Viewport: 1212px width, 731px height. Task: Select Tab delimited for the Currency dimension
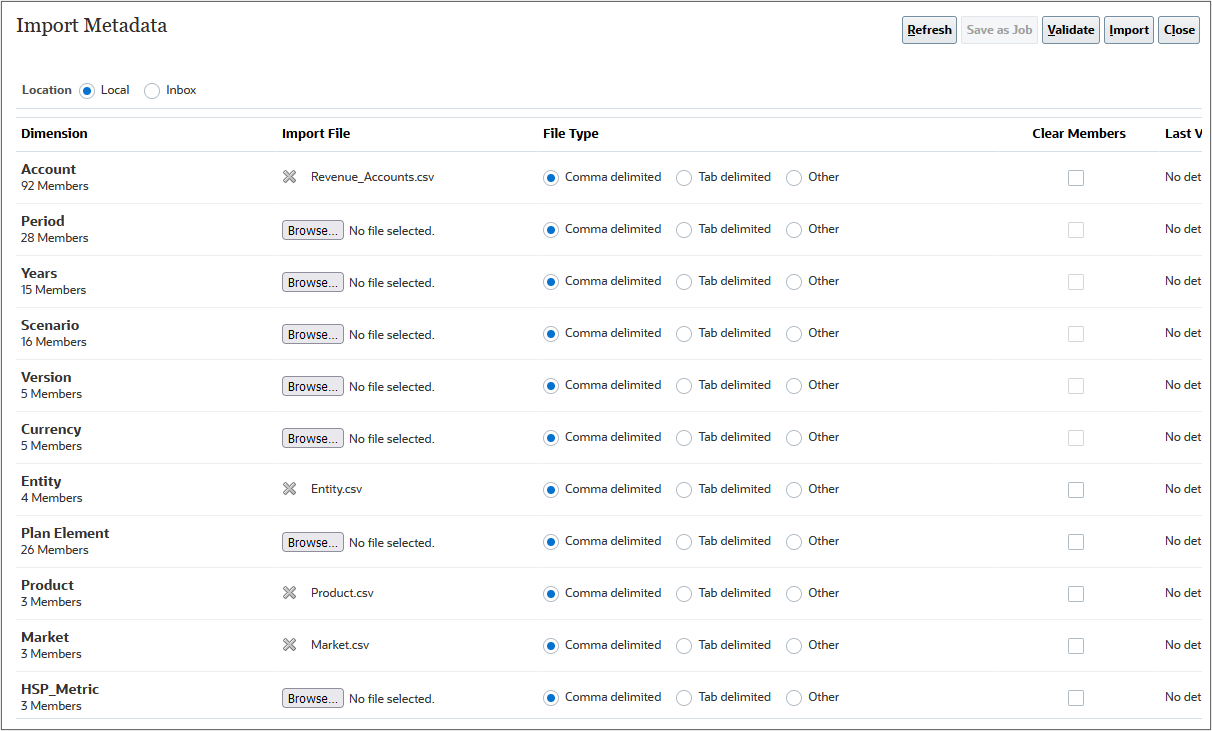tap(683, 437)
